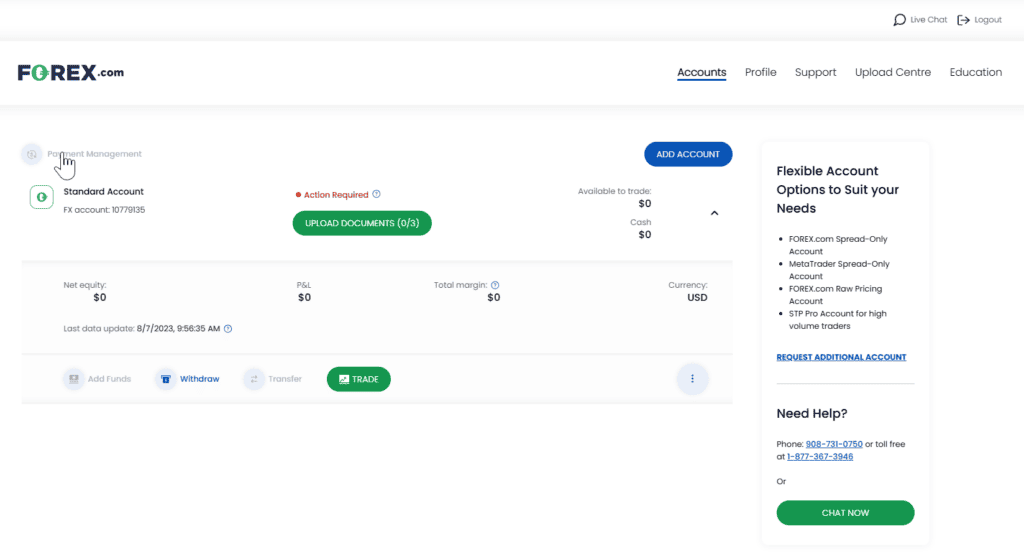
Task: Click the Add Funds icon
Action: [x=74, y=379]
